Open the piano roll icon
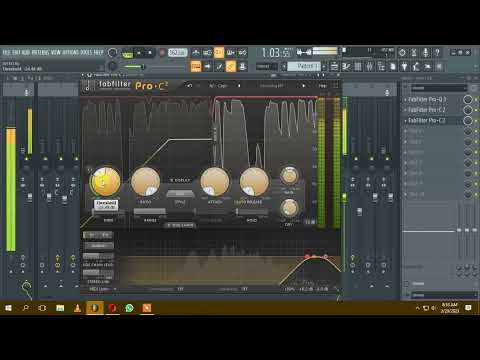The width and height of the screenshot is (480, 360). (x=346, y=66)
